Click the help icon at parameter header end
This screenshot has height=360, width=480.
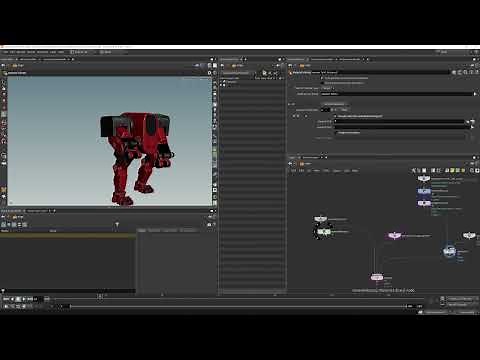pyautogui.click(x=476, y=72)
